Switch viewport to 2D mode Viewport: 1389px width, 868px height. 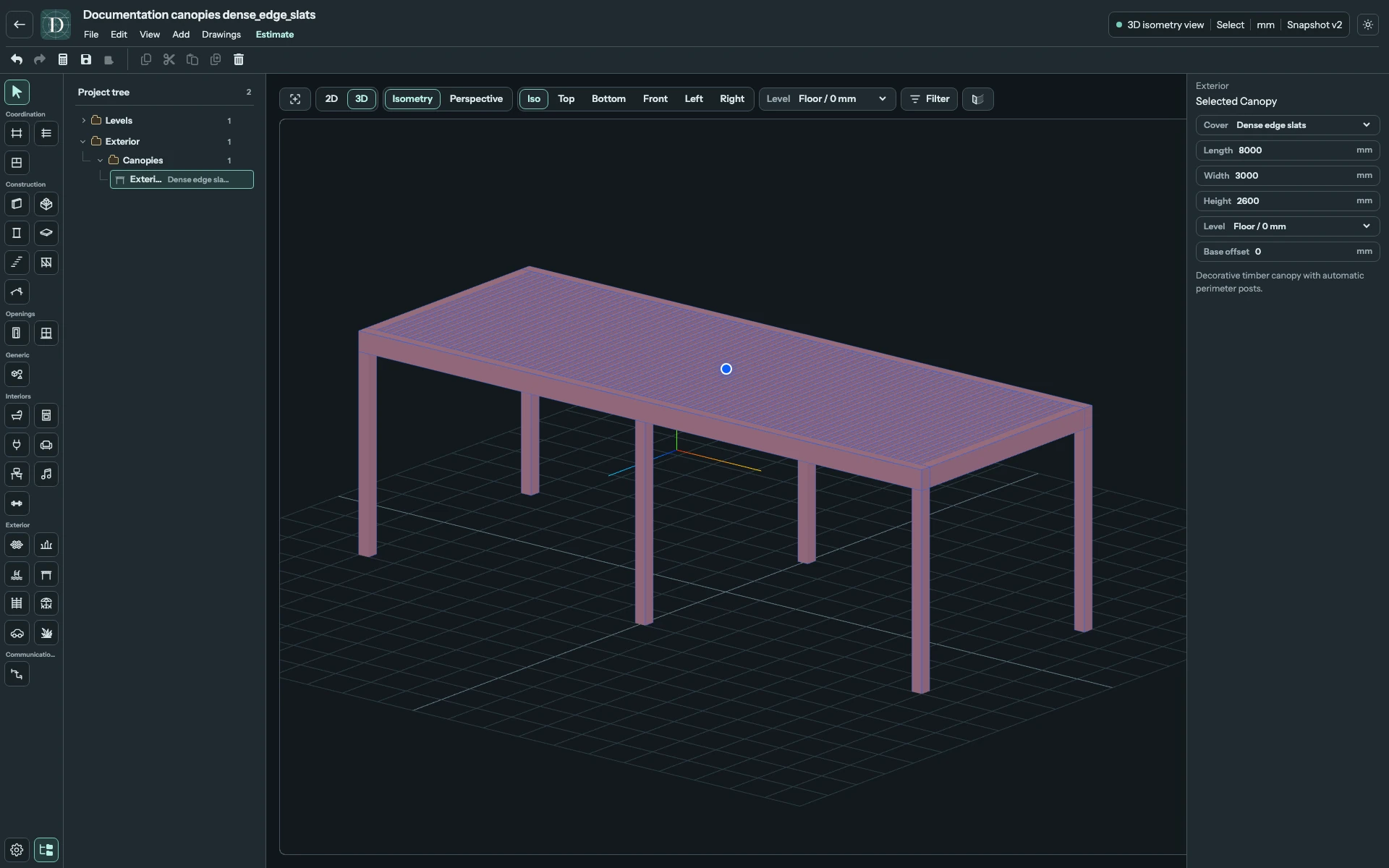click(331, 99)
